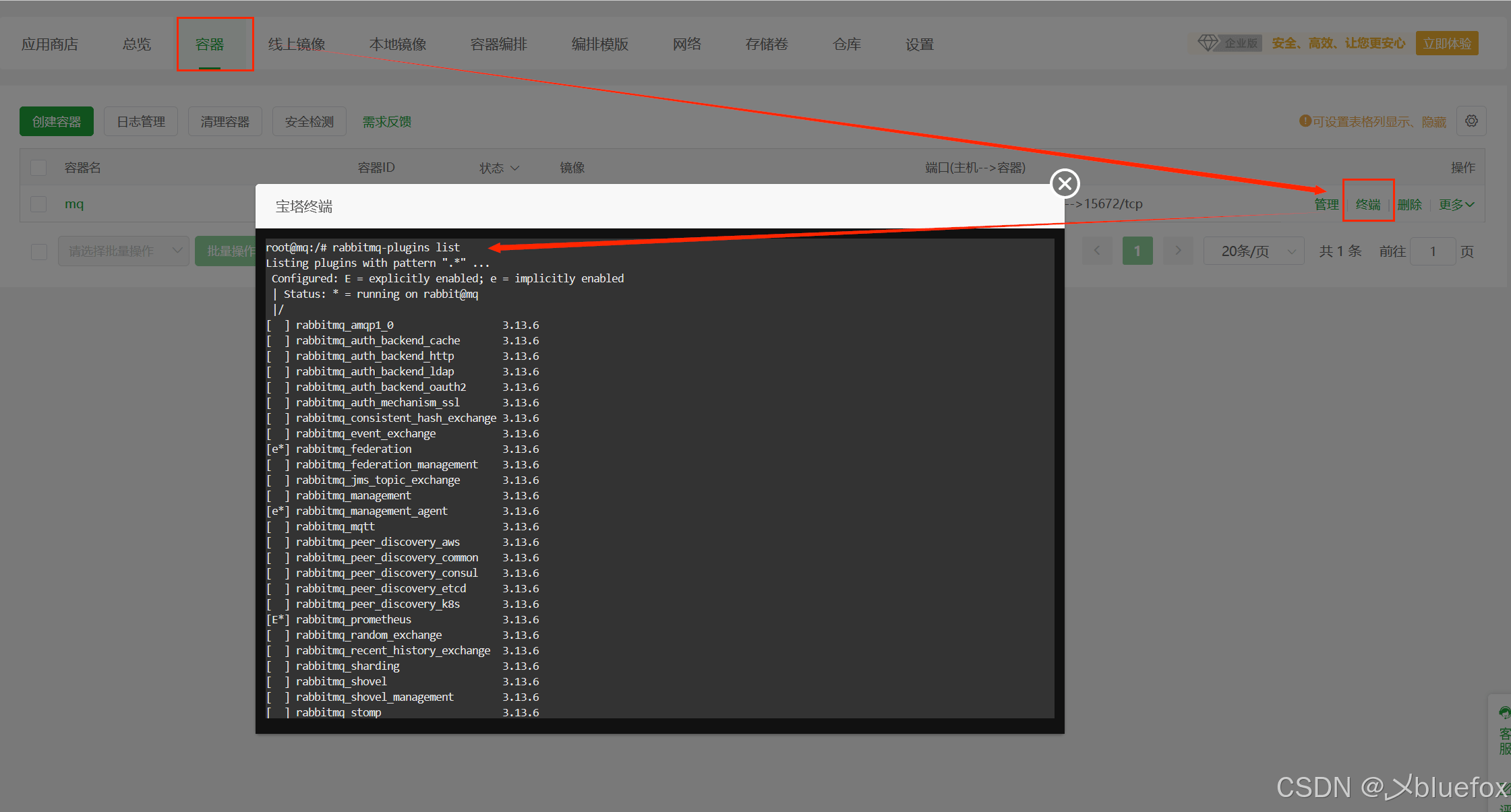1511x812 pixels.
Task: Click the 立即体验 button
Action: pos(1447,43)
